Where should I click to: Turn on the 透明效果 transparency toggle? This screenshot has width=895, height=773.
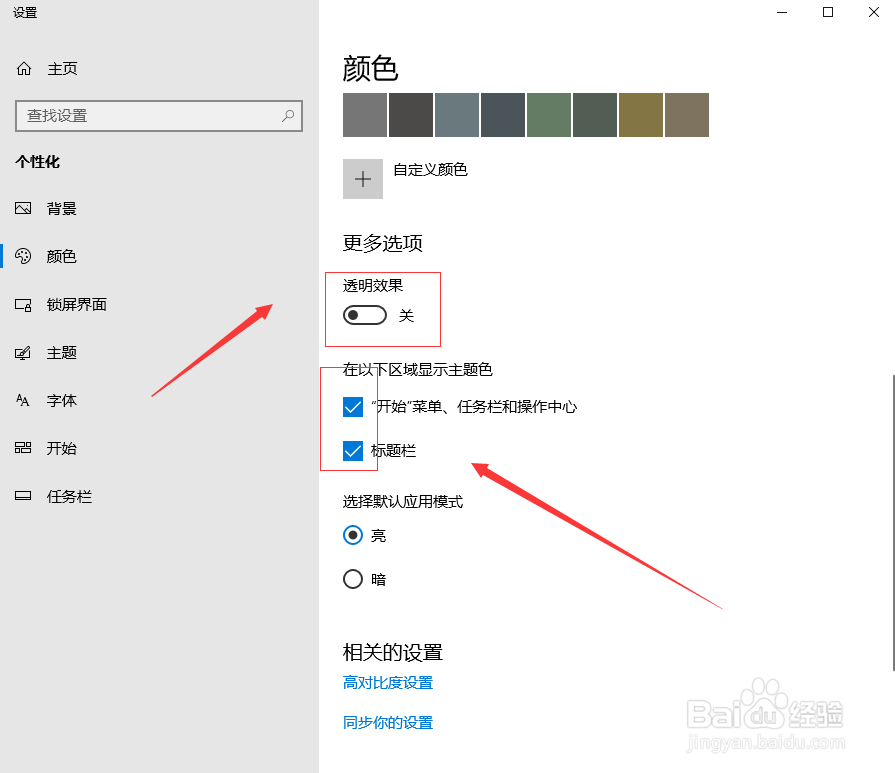coord(364,314)
